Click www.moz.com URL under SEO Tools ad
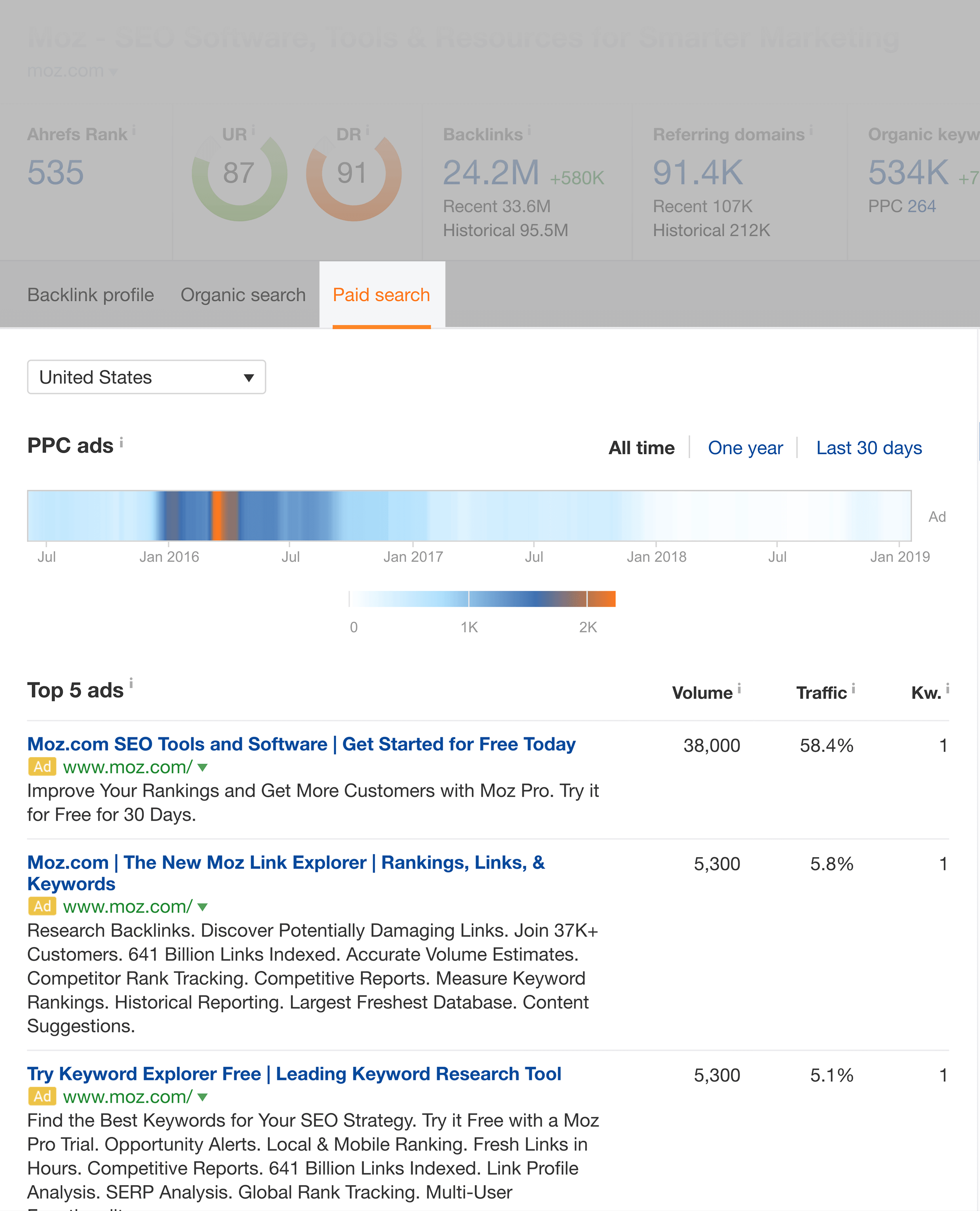Screen dimensions: 980x1211 point(128,767)
